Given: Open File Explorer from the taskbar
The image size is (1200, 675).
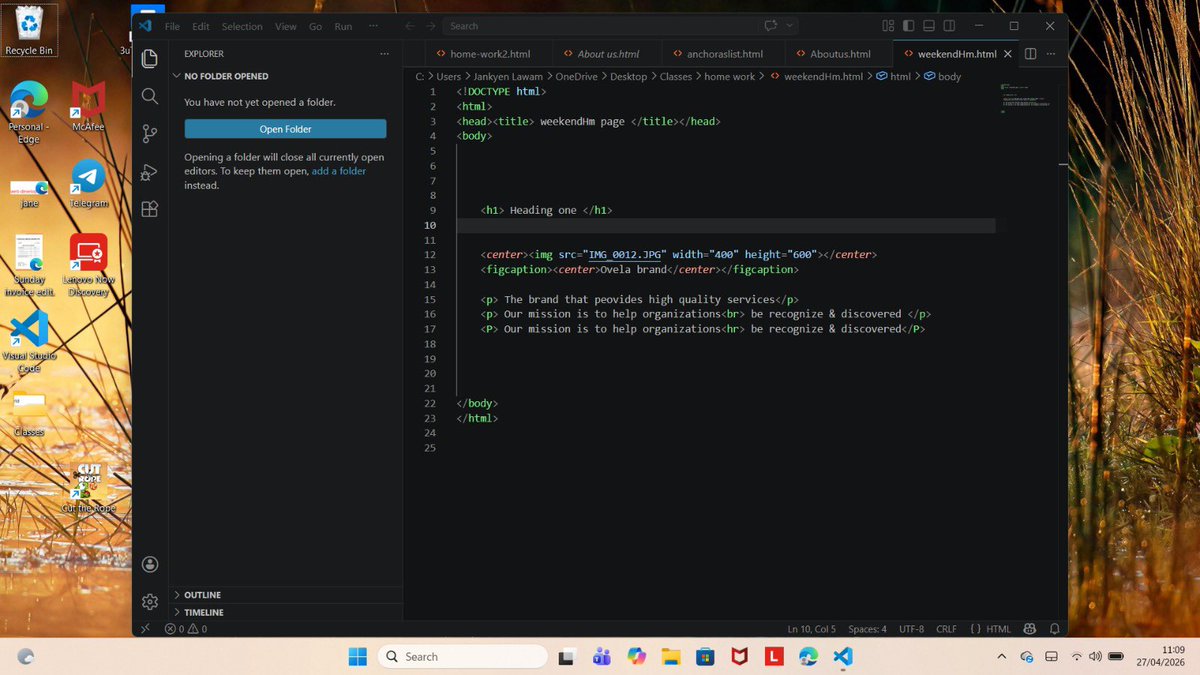Looking at the screenshot, I should (670, 656).
